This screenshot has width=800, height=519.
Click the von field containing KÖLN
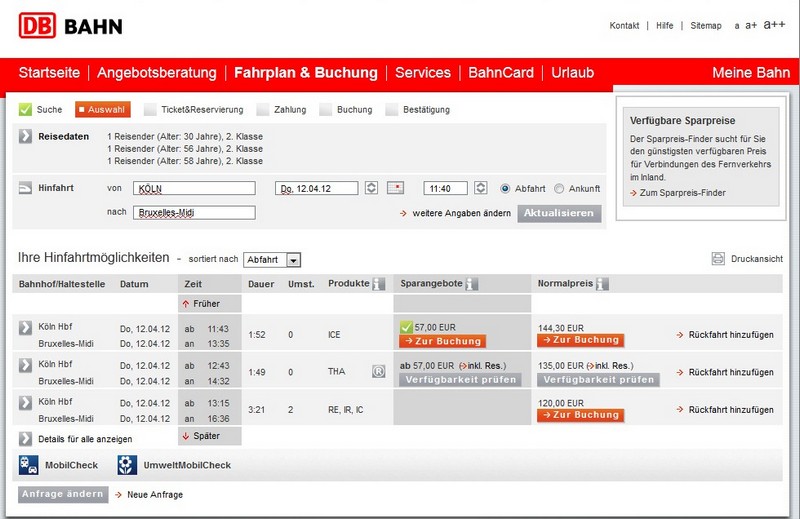194,188
